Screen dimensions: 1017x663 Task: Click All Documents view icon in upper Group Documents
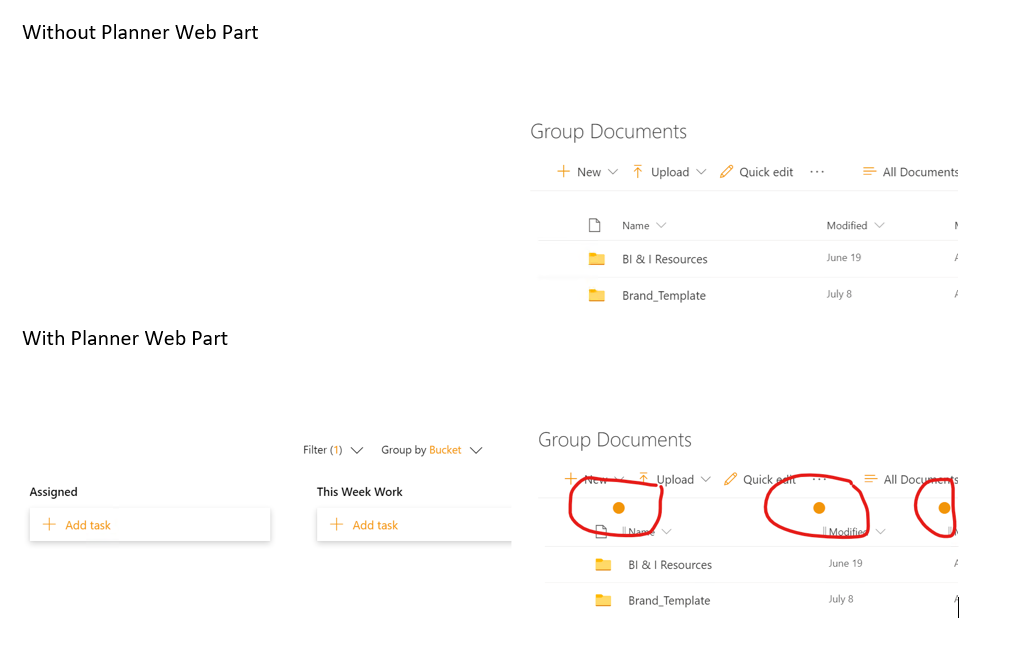coord(869,171)
